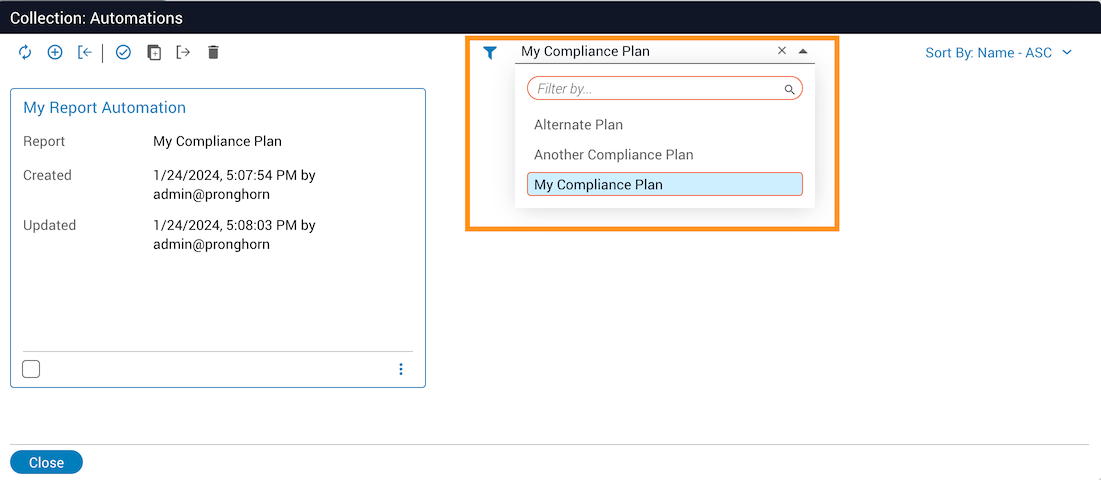The height and width of the screenshot is (480, 1101).
Task: Choose Another Compliance Plan option
Action: point(613,155)
